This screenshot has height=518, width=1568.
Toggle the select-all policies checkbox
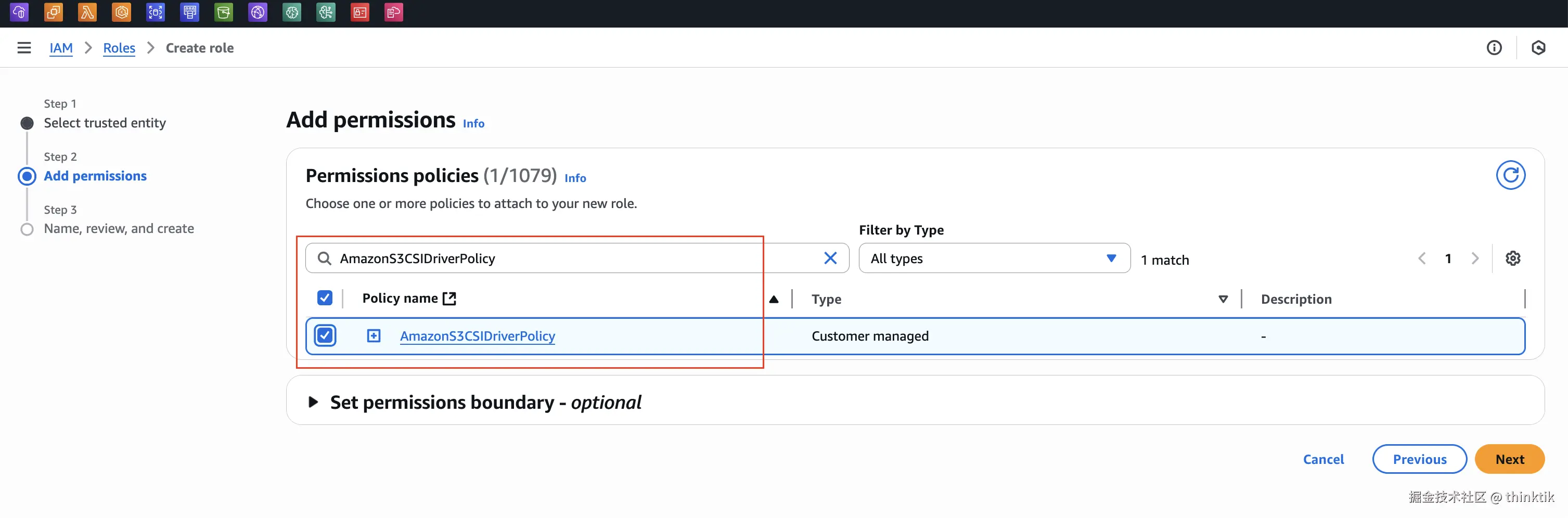(x=325, y=298)
